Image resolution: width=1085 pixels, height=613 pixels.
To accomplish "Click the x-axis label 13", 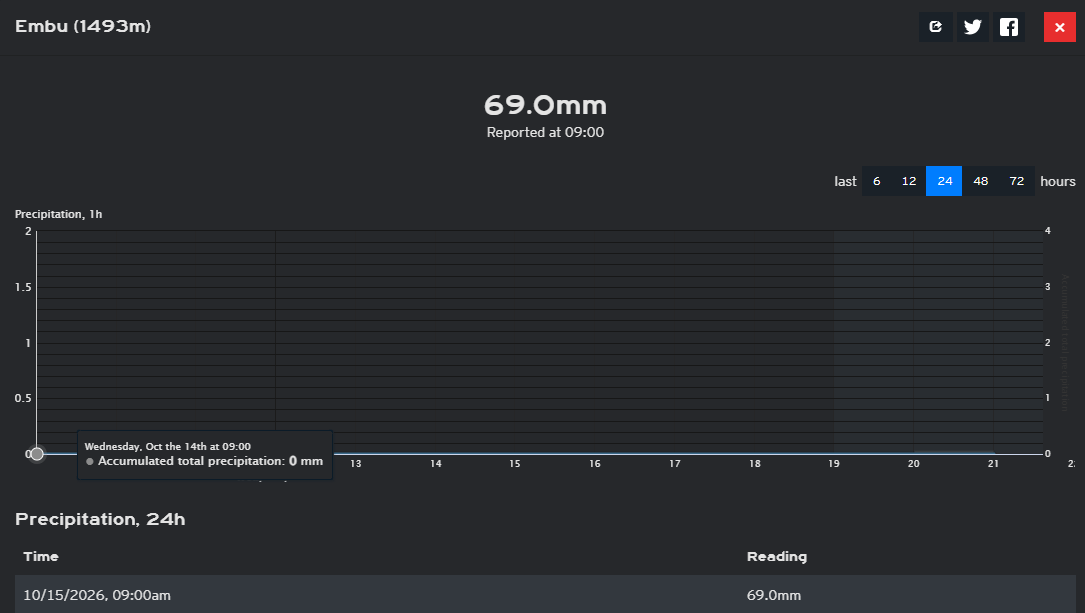I will click(356, 464).
